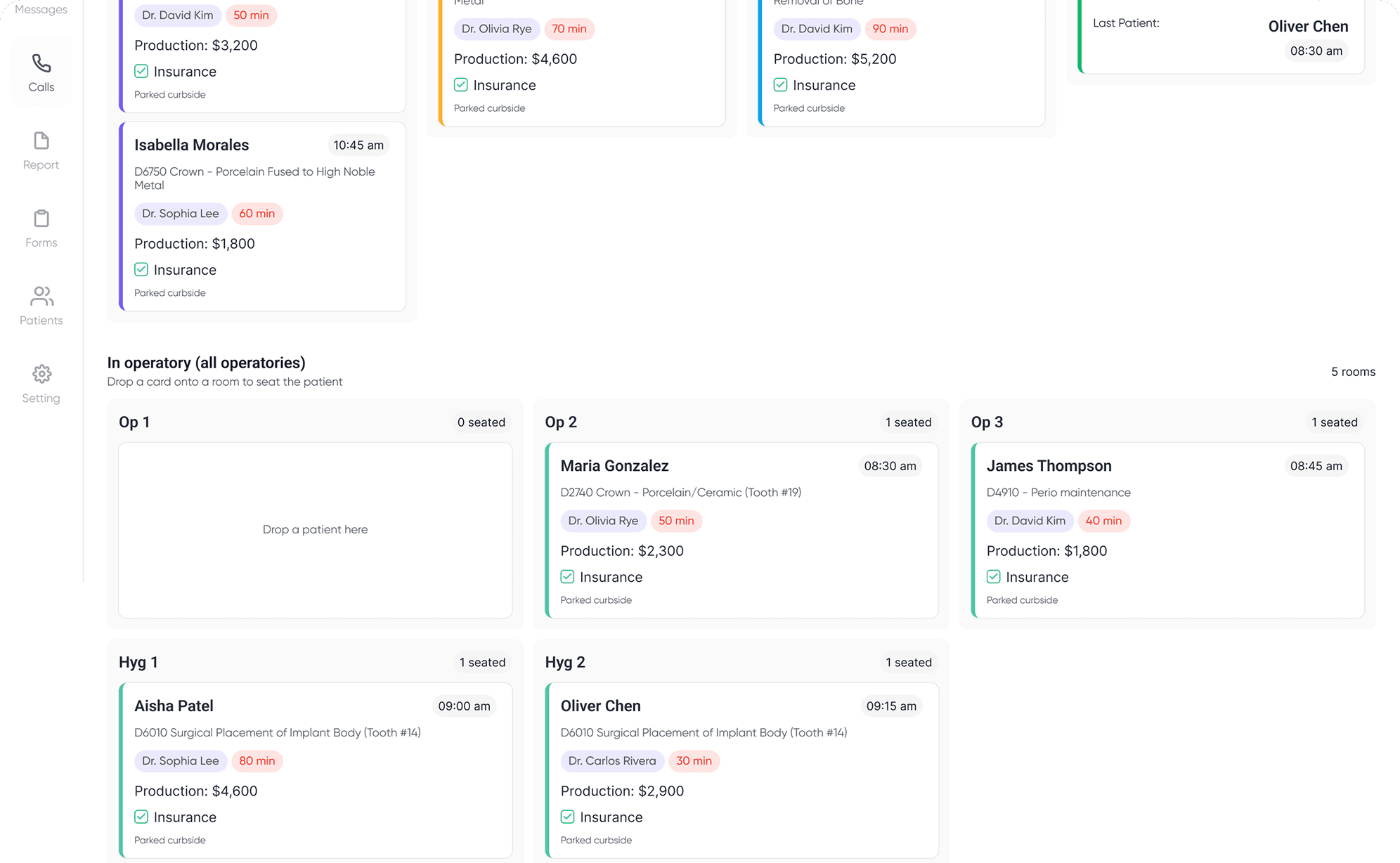Screen dimensions: 1400x863
Task: Go to Messages in sidebar
Action: tap(41, 9)
